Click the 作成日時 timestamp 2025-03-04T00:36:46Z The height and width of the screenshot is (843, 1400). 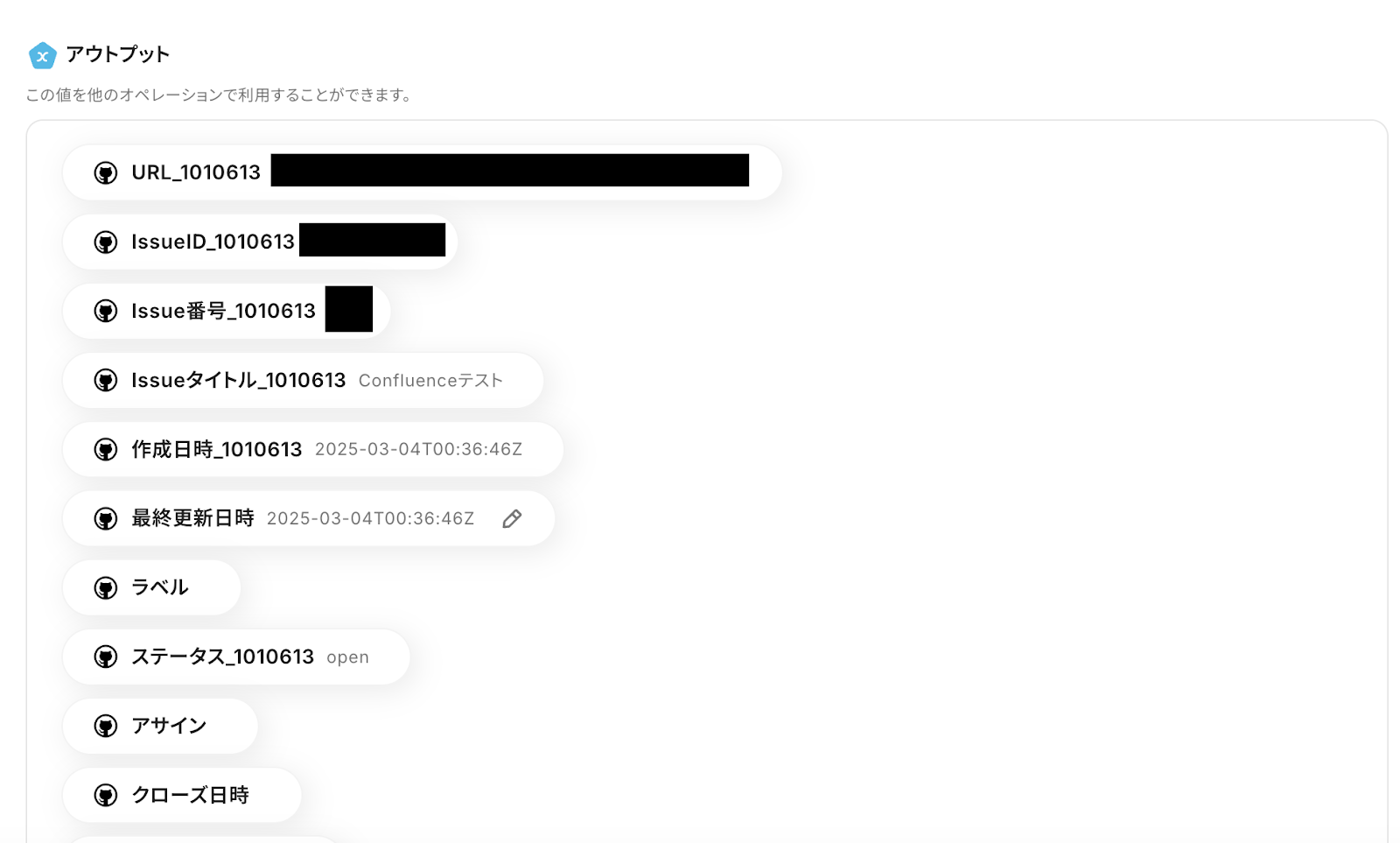pyautogui.click(x=418, y=449)
